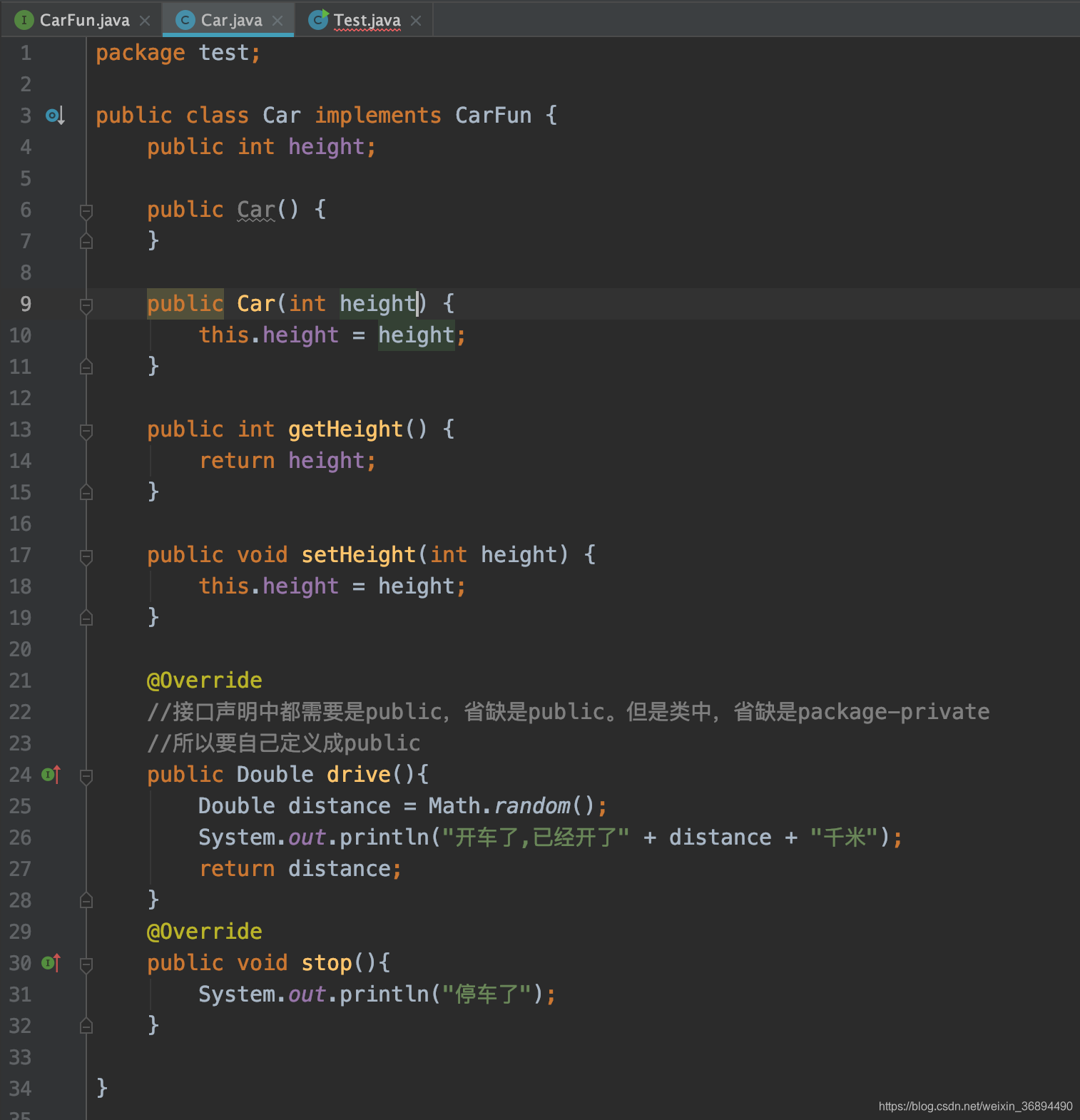Screen dimensions: 1080x1120
Task: Click the "return distance;" statement
Action: coord(300,869)
